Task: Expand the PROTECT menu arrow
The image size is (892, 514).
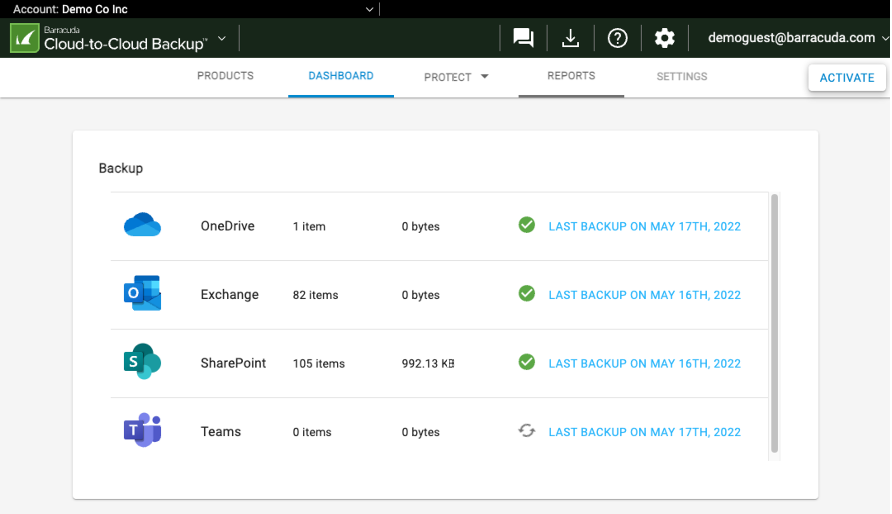Action: 485,76
